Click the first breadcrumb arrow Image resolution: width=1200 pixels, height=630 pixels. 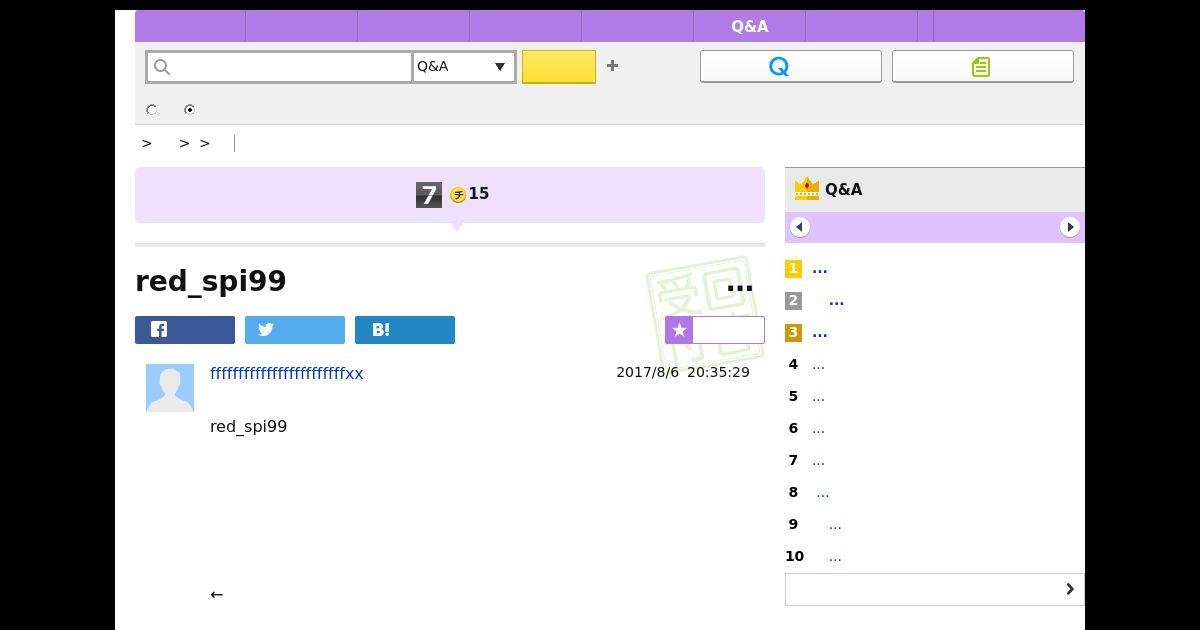[147, 144]
